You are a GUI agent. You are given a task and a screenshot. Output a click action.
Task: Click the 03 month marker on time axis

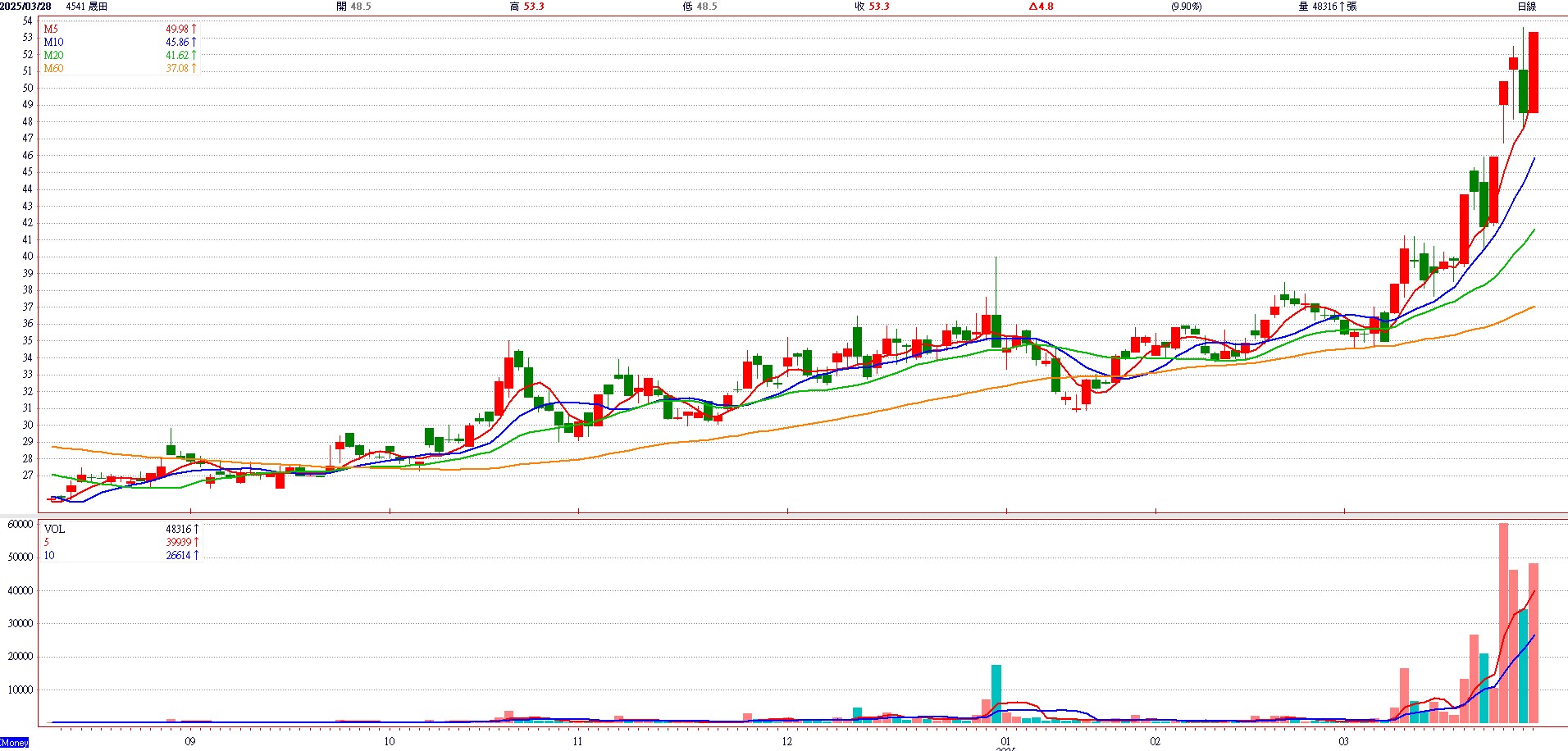tap(1343, 741)
